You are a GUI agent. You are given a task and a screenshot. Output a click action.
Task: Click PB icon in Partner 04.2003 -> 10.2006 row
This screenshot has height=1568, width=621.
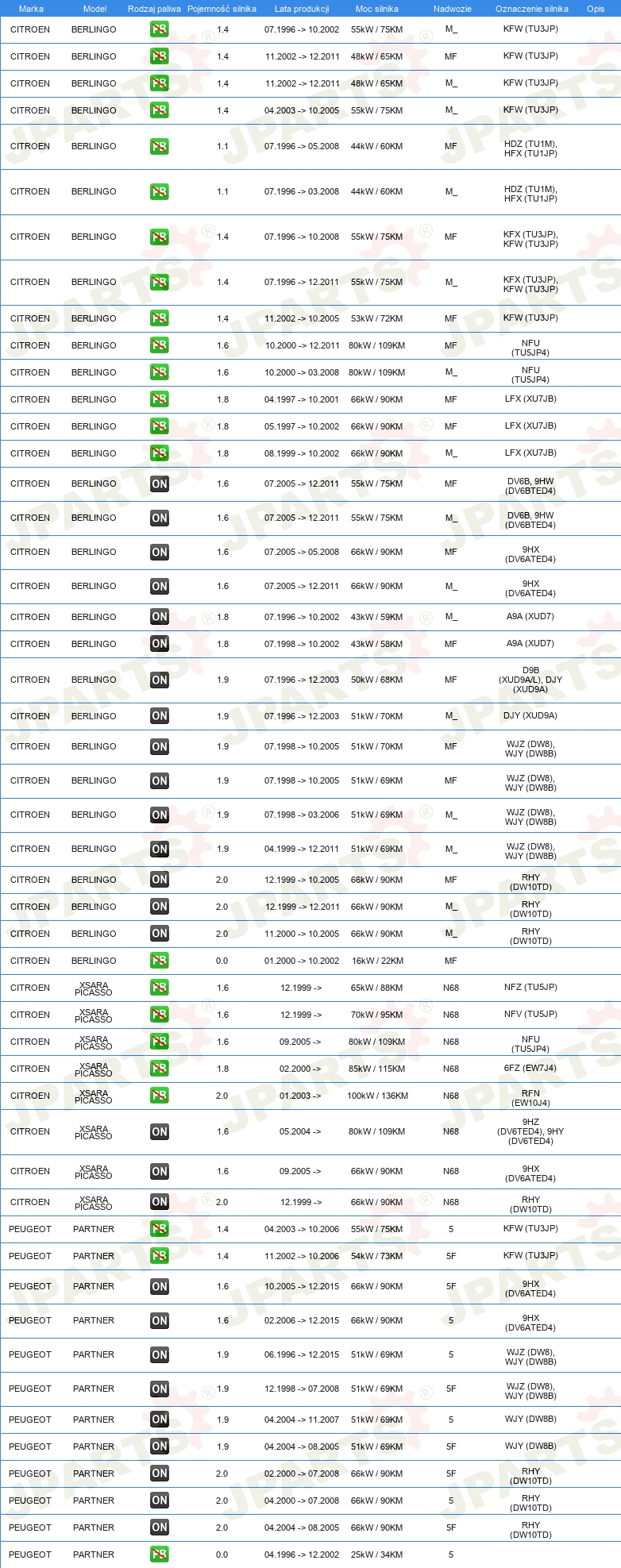(160, 1229)
